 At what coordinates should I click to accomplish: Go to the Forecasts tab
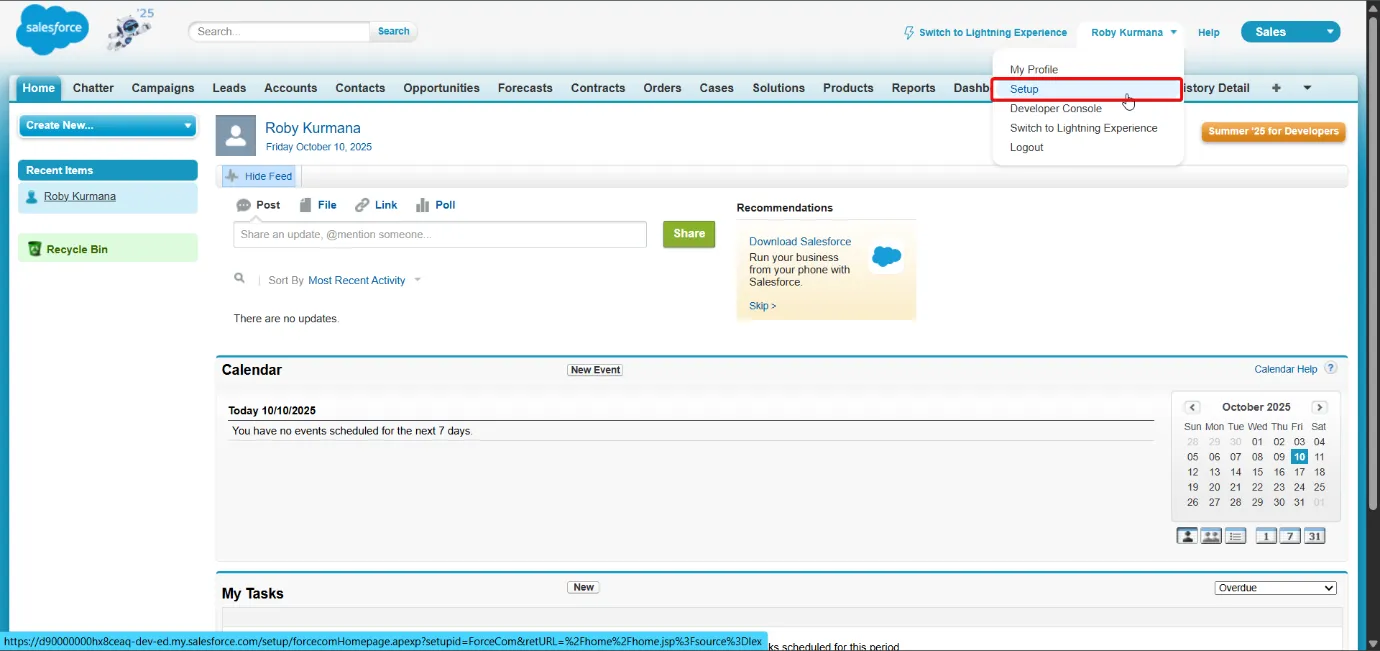(x=525, y=88)
